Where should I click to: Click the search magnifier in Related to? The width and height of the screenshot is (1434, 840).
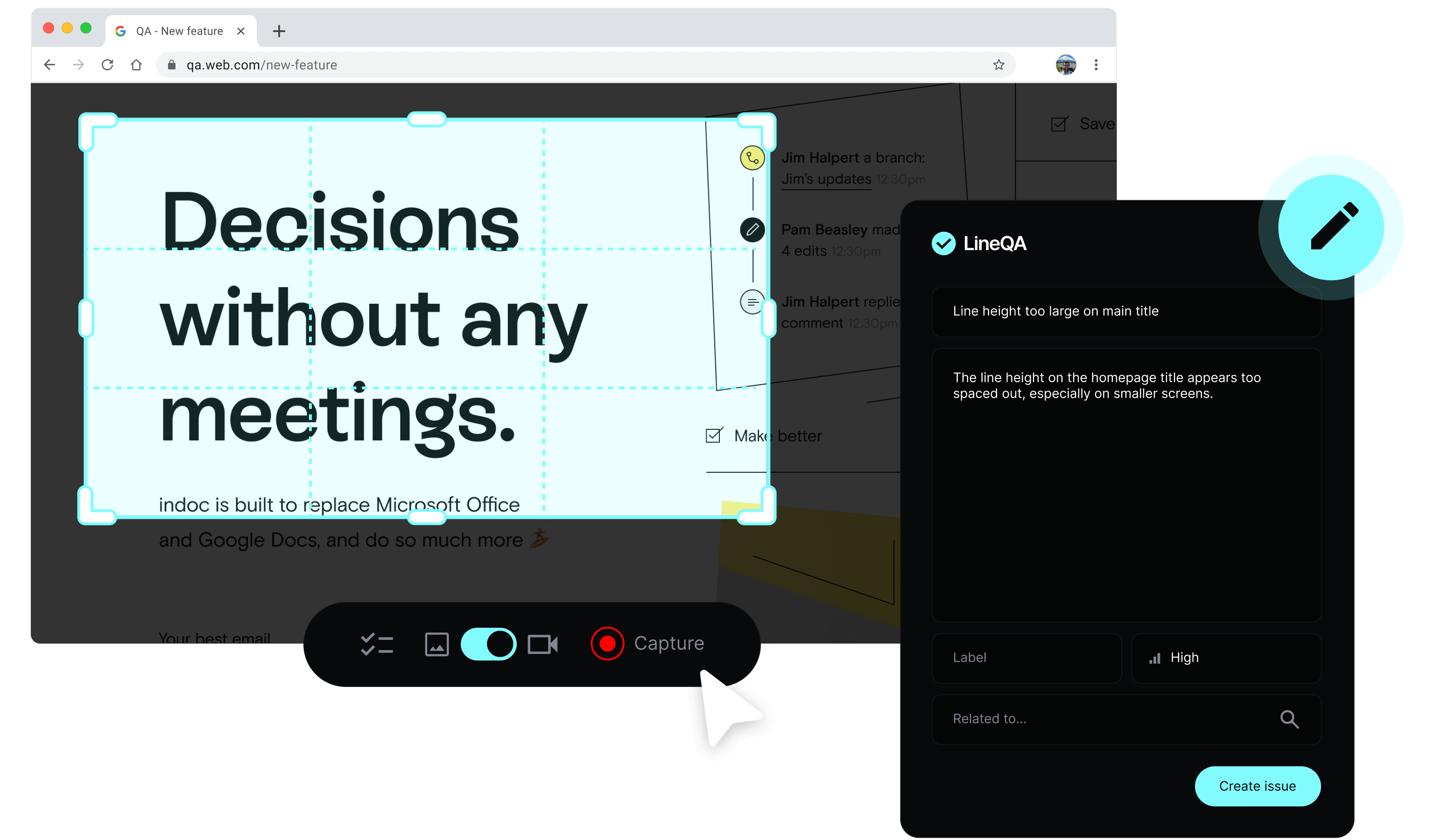click(1289, 720)
